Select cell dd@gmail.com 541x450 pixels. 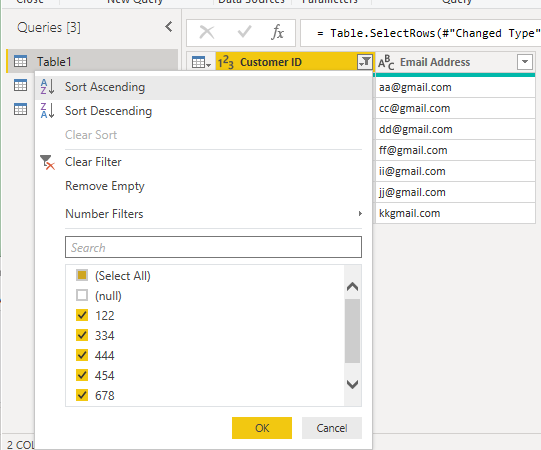[x=455, y=129]
